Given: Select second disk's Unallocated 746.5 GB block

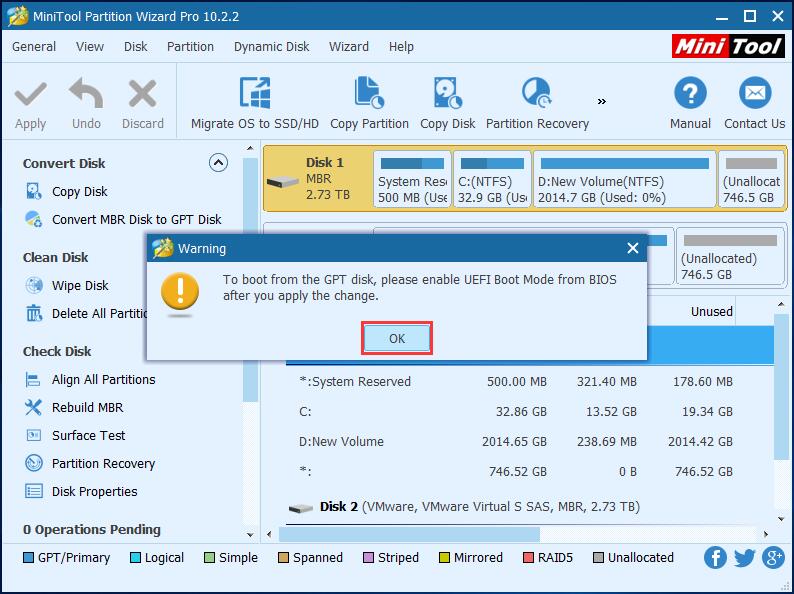Looking at the screenshot, I should pos(730,256).
